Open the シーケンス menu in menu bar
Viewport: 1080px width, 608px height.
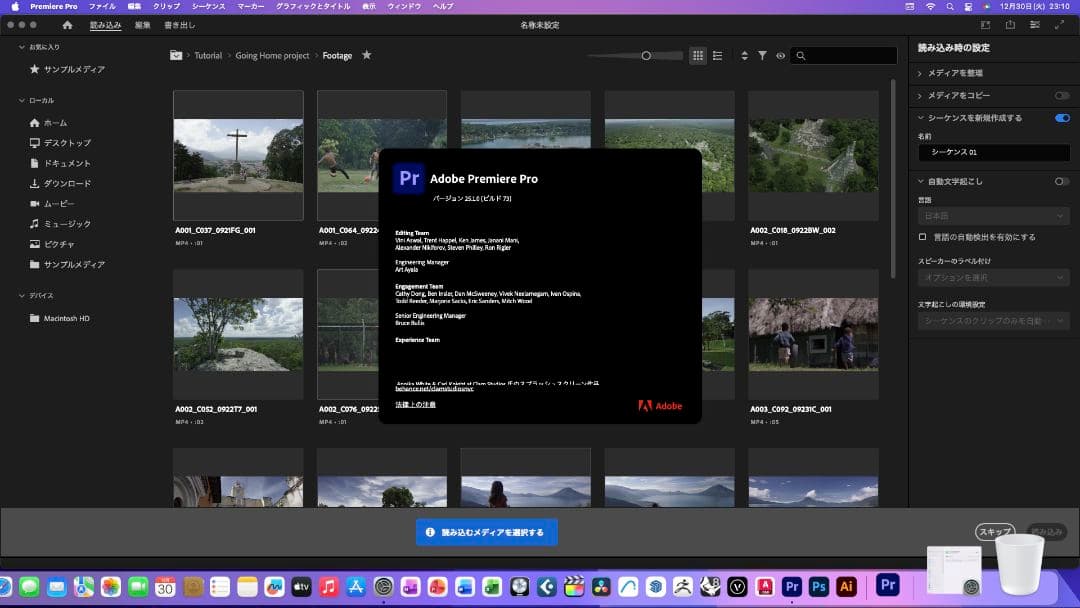(x=208, y=6)
